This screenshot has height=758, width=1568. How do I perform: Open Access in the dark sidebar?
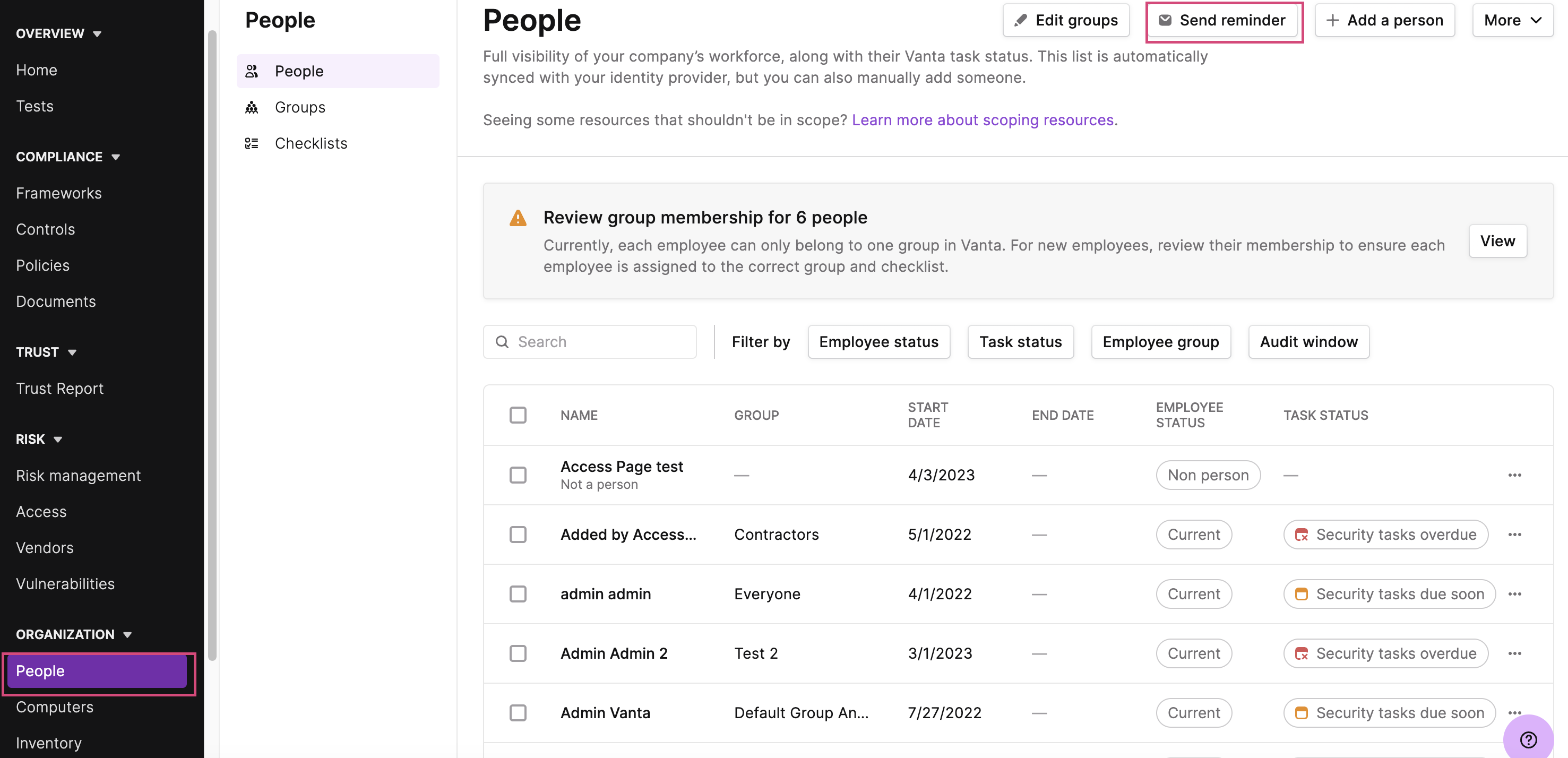(41, 512)
